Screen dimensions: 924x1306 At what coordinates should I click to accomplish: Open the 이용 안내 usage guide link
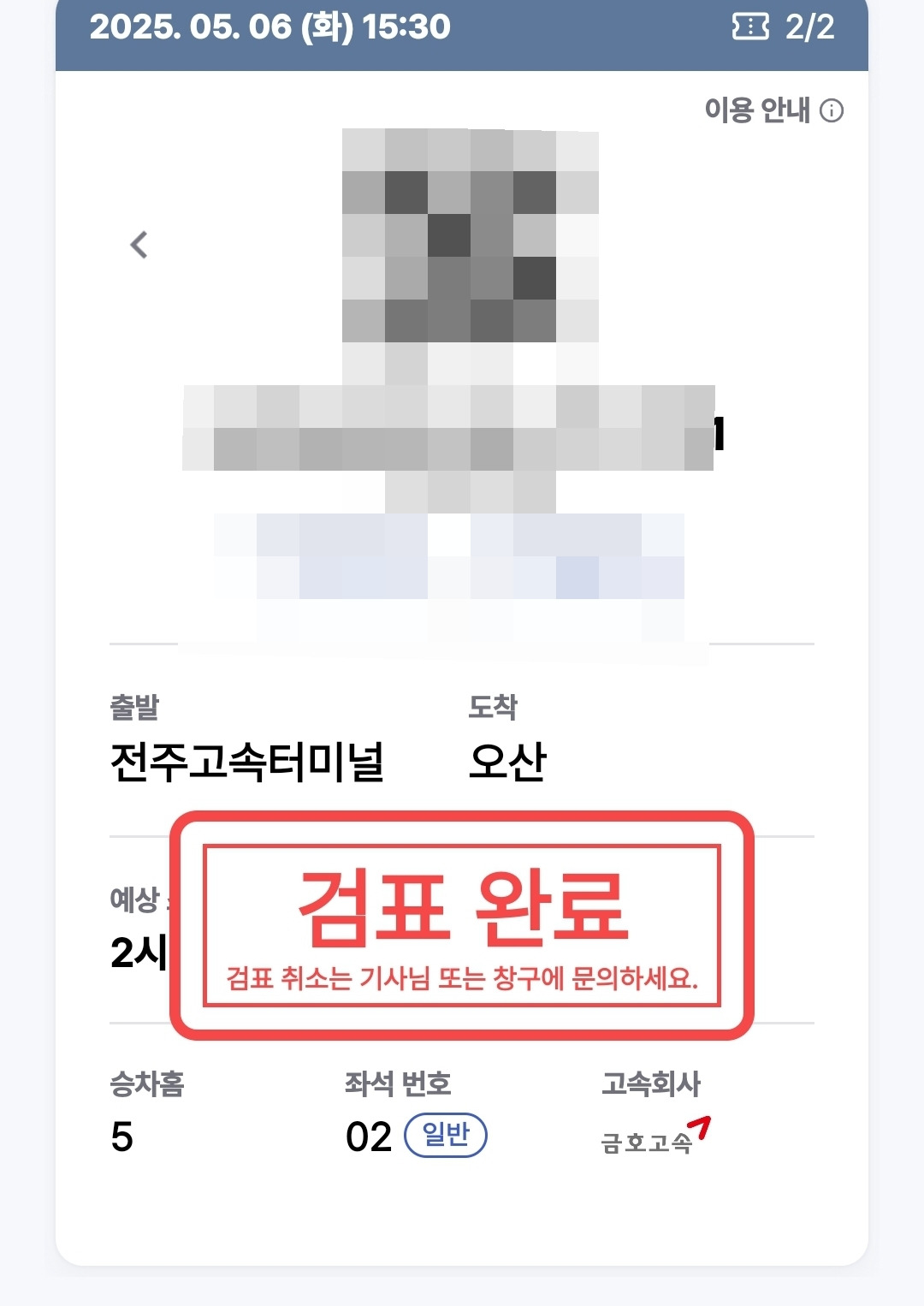(x=773, y=110)
